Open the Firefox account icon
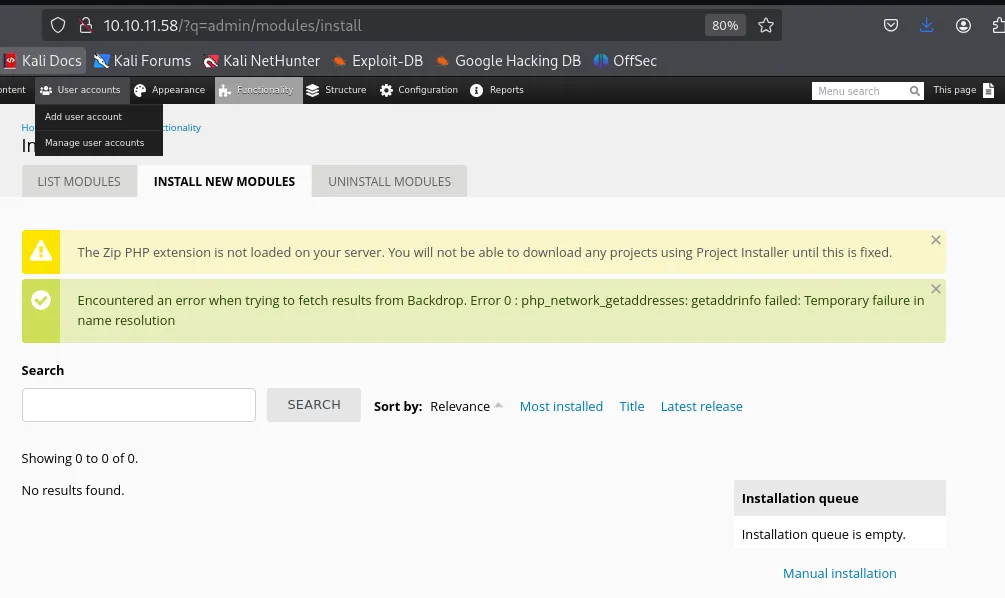1005x598 pixels. (x=963, y=26)
